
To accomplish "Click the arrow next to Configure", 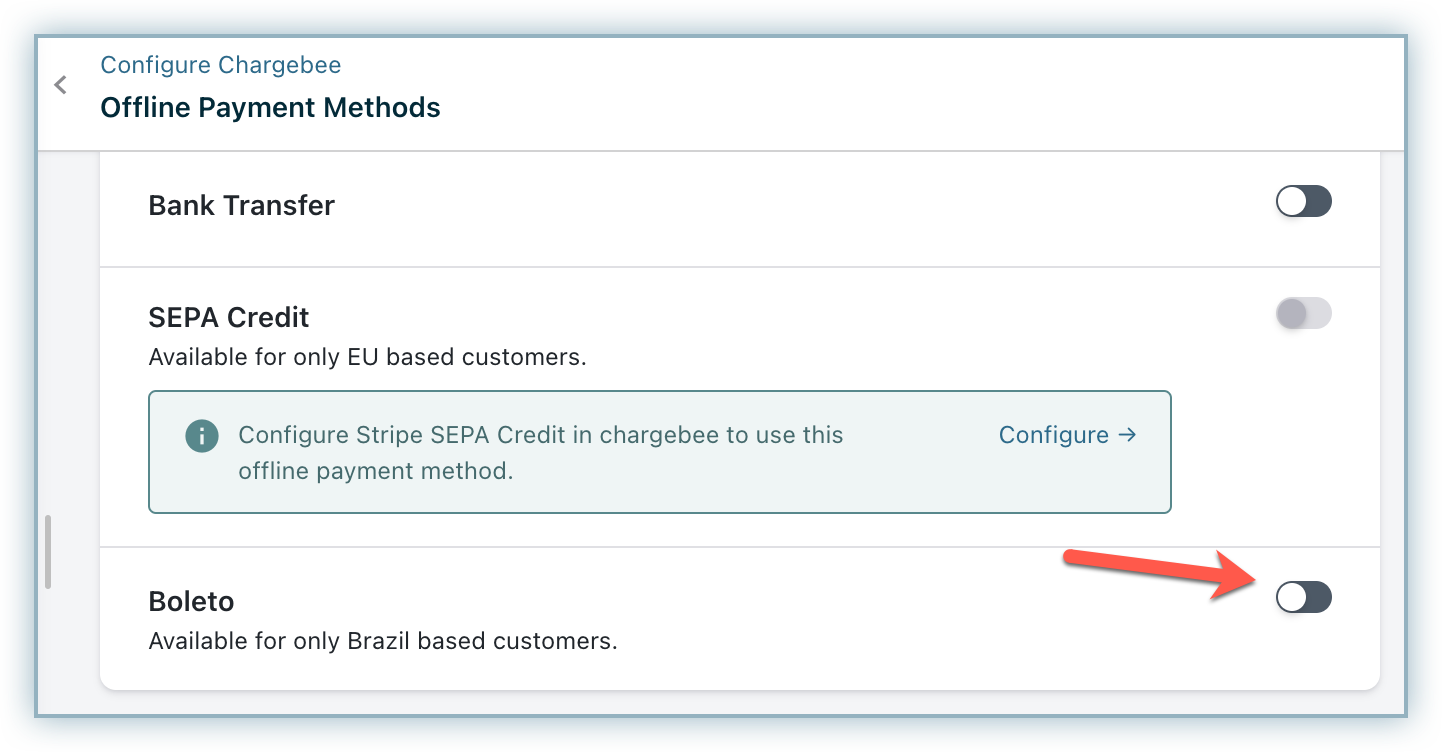I will click(1127, 435).
